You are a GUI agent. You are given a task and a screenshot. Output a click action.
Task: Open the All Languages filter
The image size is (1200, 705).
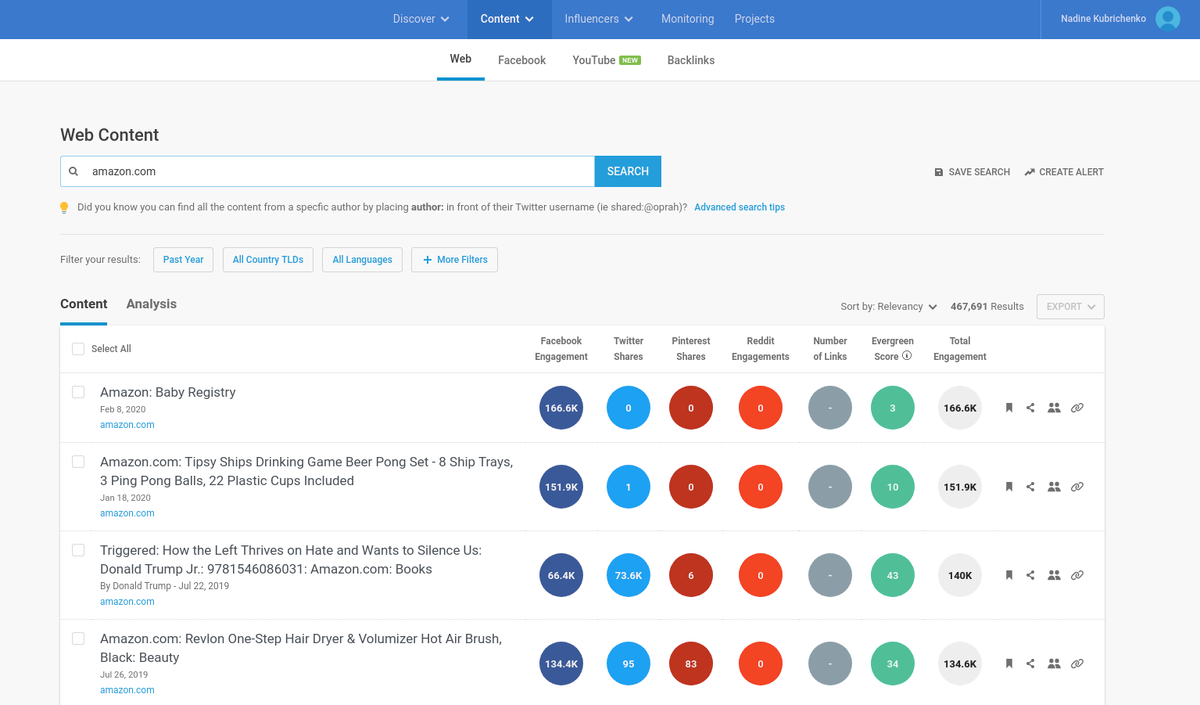[362, 260]
